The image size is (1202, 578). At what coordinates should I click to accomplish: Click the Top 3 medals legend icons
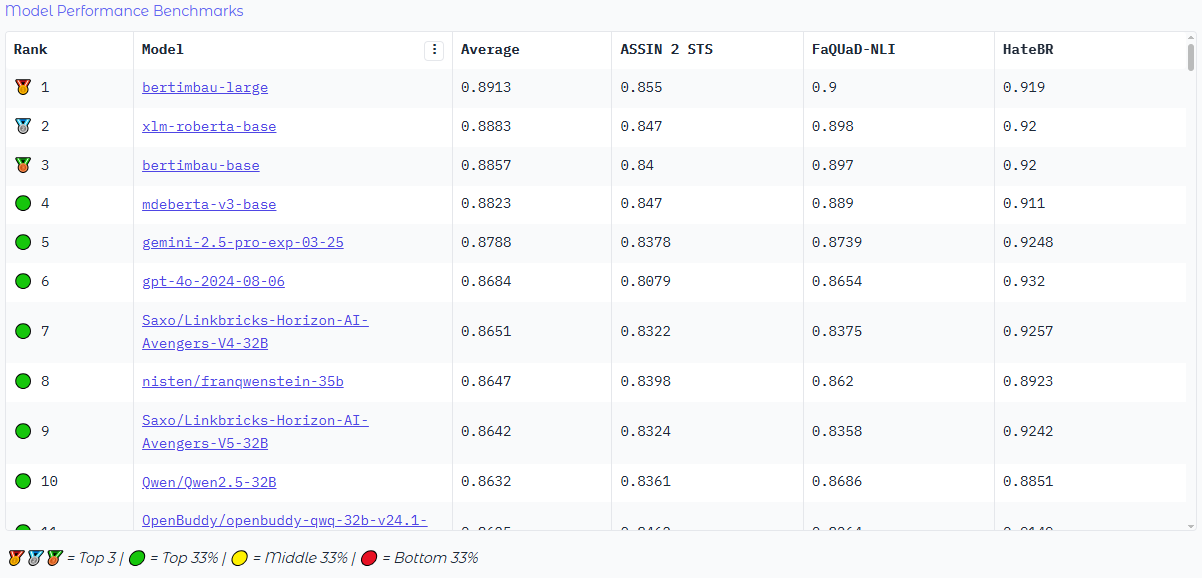(35, 558)
